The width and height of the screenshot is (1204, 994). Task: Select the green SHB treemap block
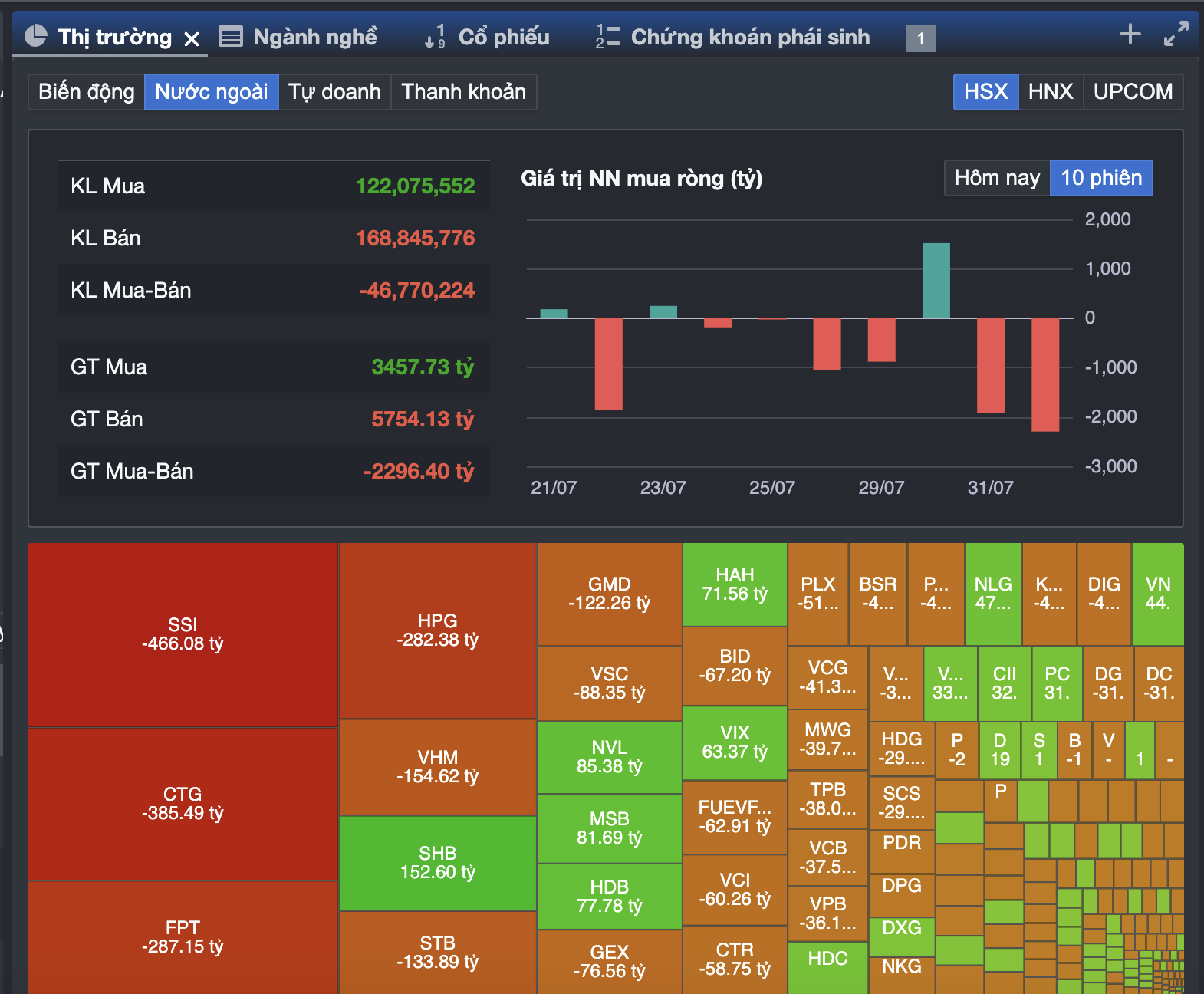tap(437, 863)
